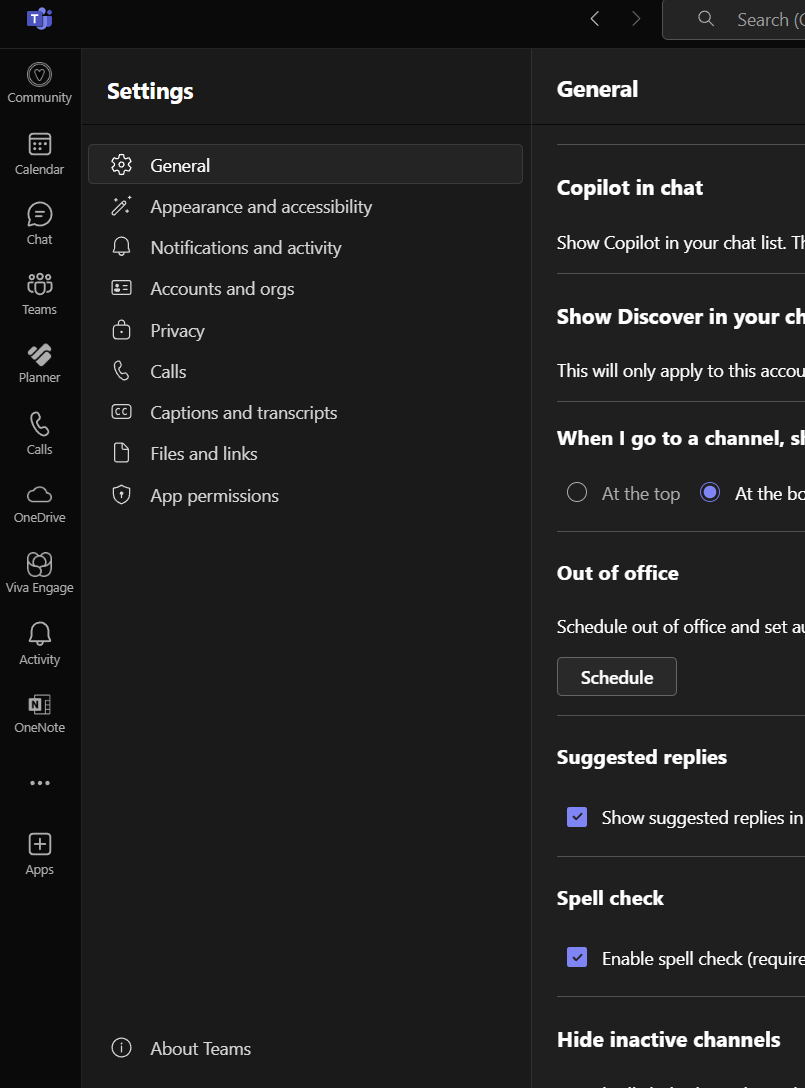Open OneDrive from the sidebar
The width and height of the screenshot is (805, 1088).
pos(39,503)
